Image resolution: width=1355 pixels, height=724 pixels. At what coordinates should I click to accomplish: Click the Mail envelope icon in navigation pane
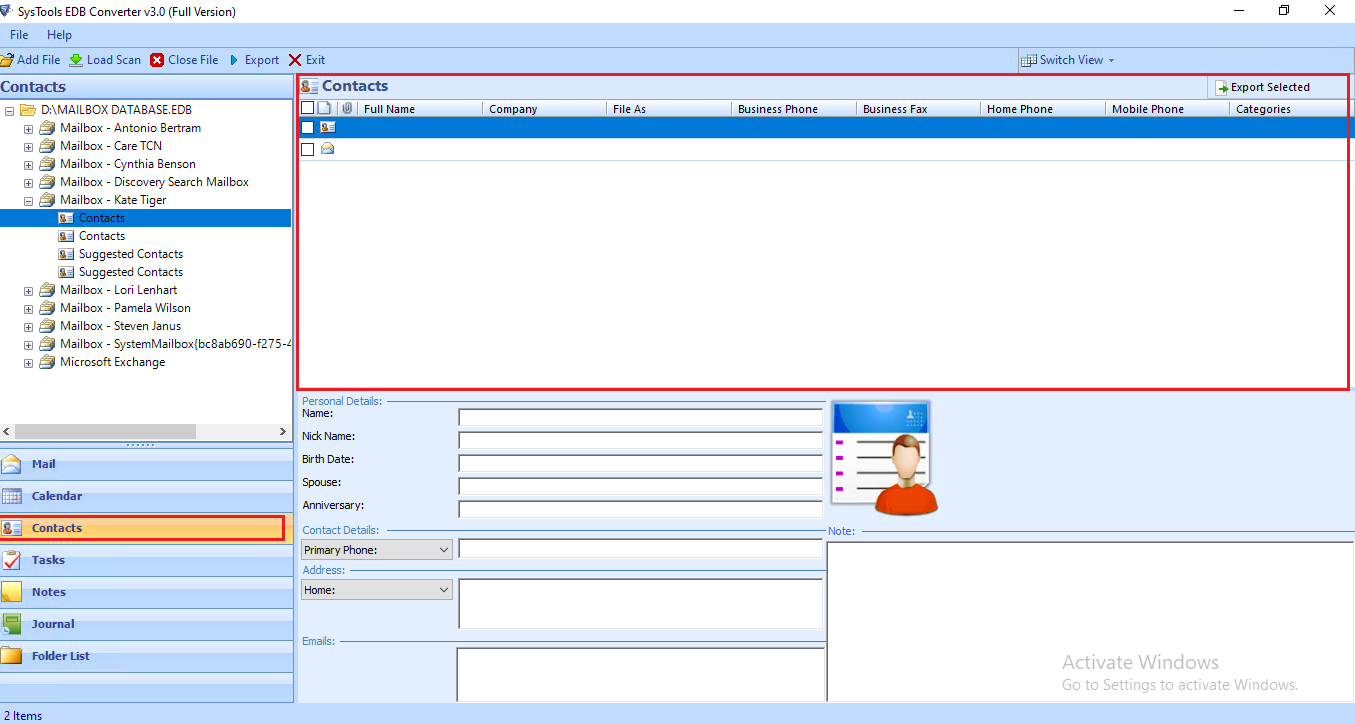point(11,464)
